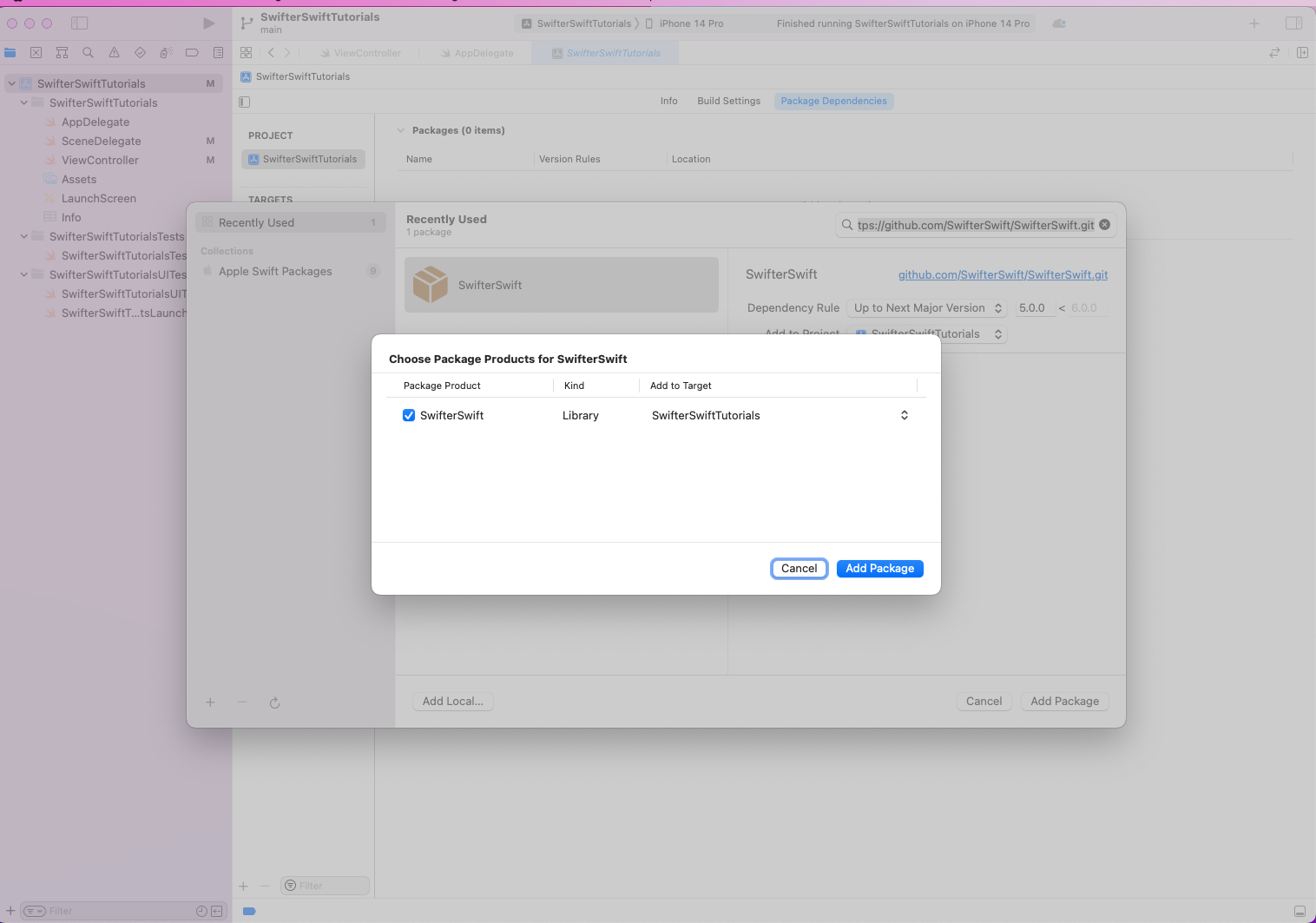The width and height of the screenshot is (1316, 923).
Task: Clear the package URL search field
Action: click(x=1105, y=225)
